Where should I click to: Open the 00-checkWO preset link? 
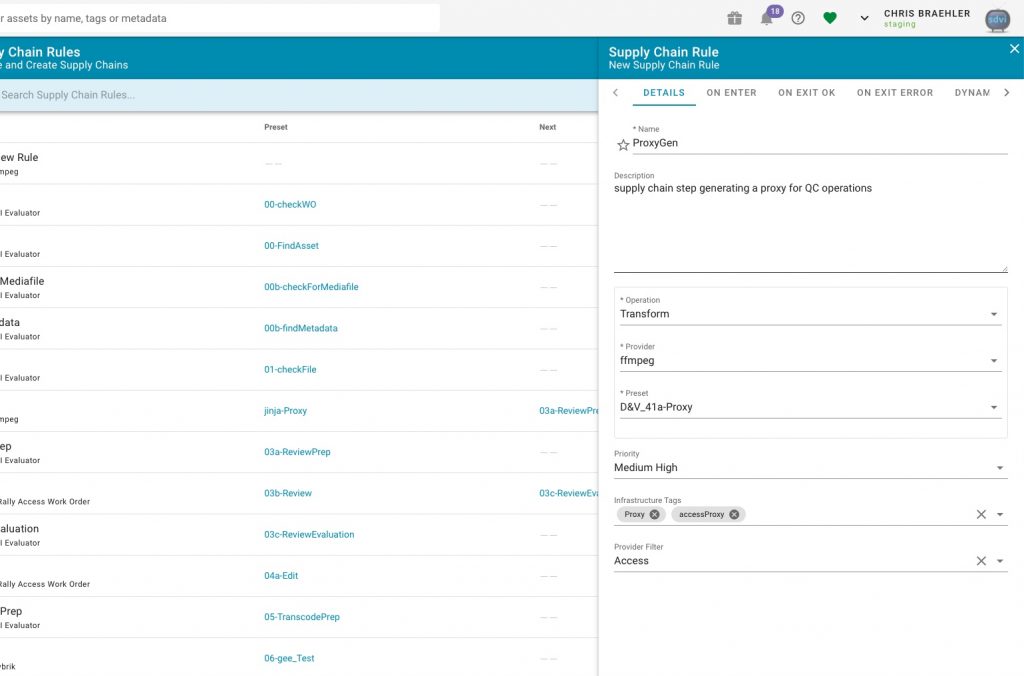290,204
